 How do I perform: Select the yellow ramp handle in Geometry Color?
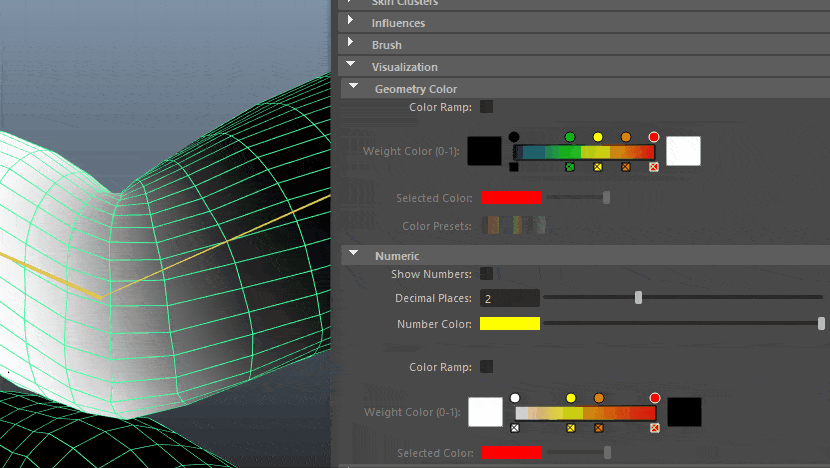[598, 137]
